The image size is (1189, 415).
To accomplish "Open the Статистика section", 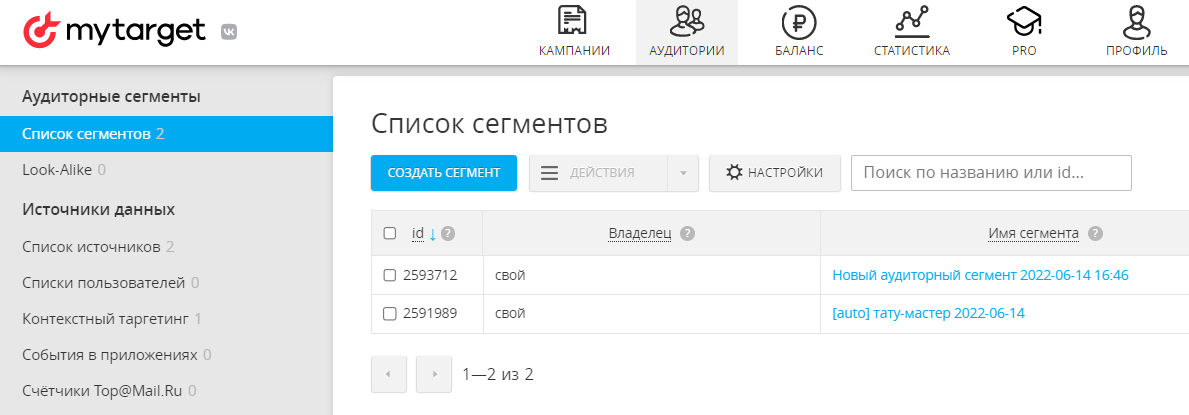I will (x=911, y=33).
